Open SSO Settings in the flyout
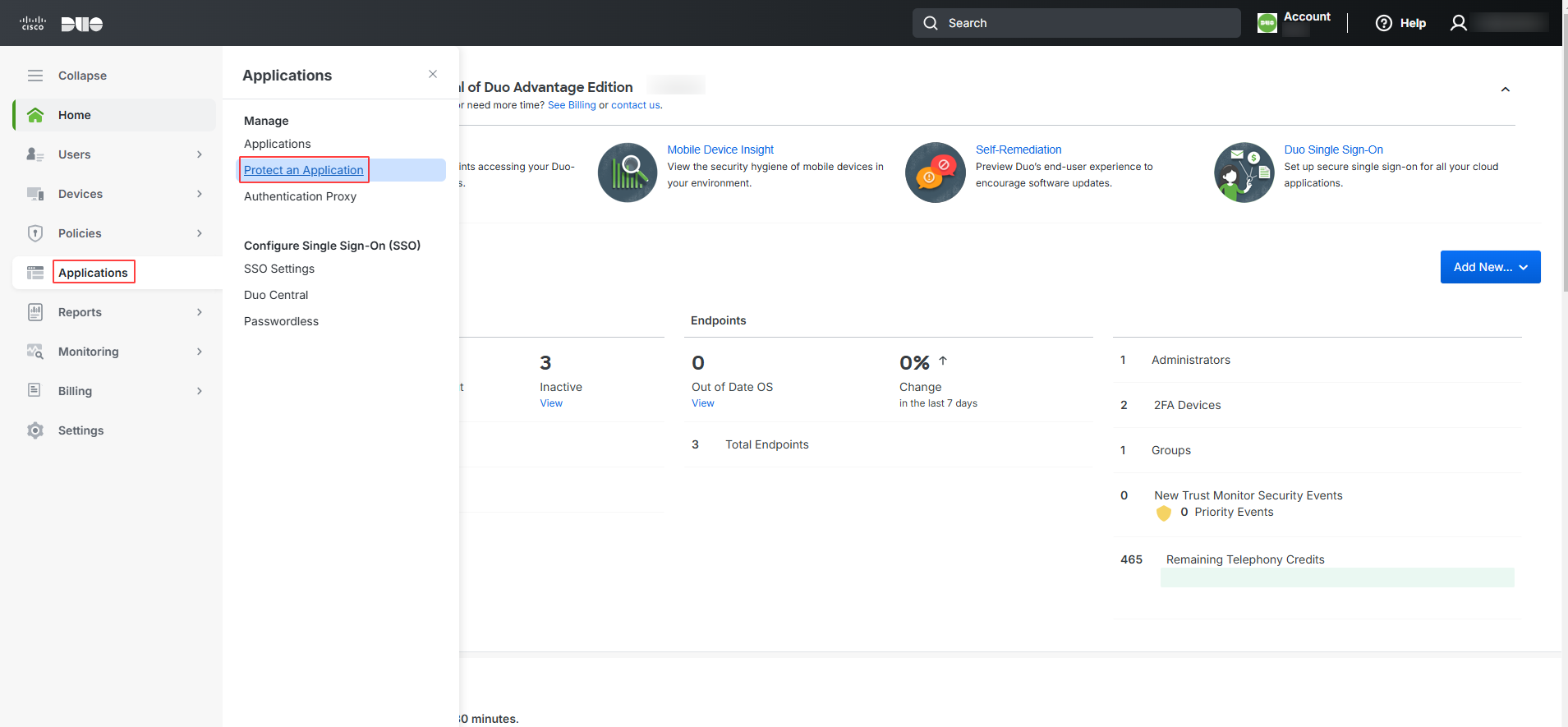This screenshot has height=727, width=1568. 279,269
